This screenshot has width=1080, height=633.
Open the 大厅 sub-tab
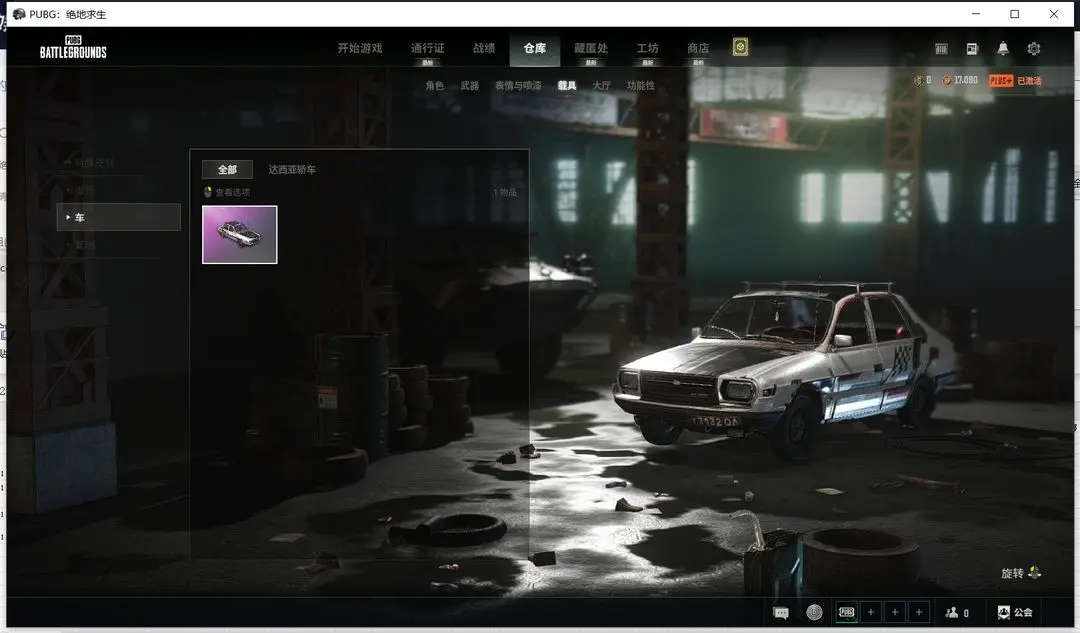tap(601, 85)
